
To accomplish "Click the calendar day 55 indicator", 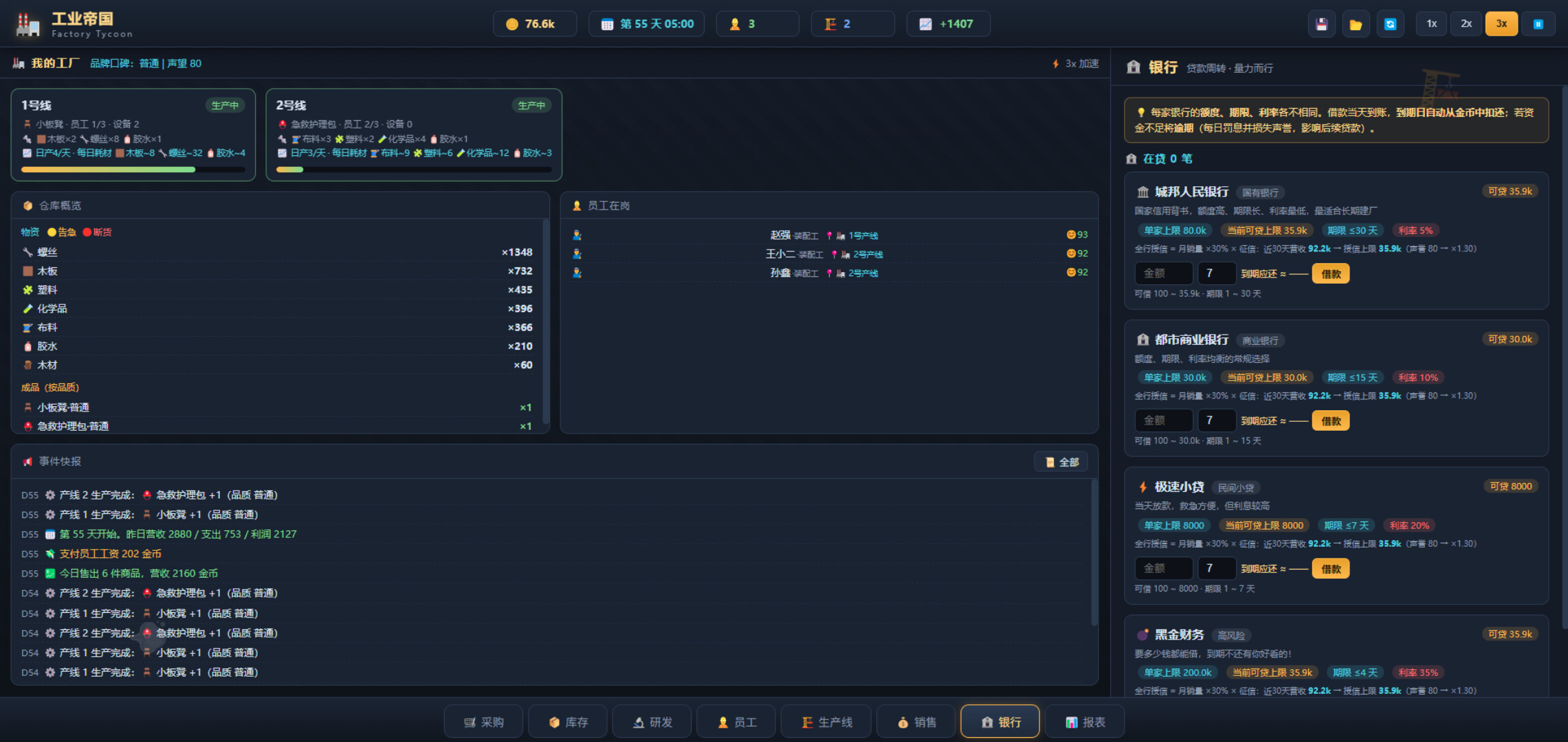I will coord(646,24).
